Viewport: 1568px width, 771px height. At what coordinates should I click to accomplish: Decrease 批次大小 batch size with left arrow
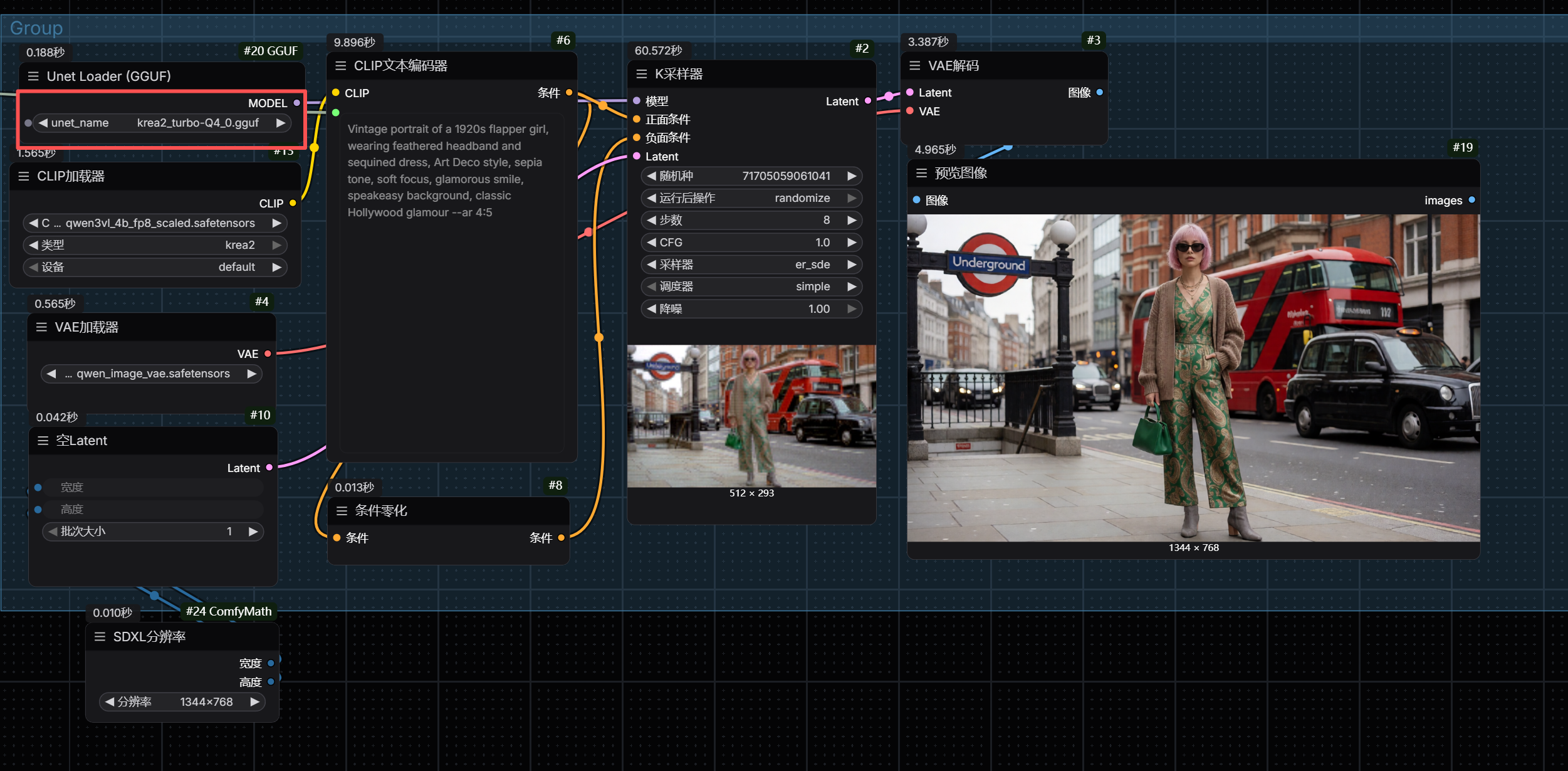point(53,532)
